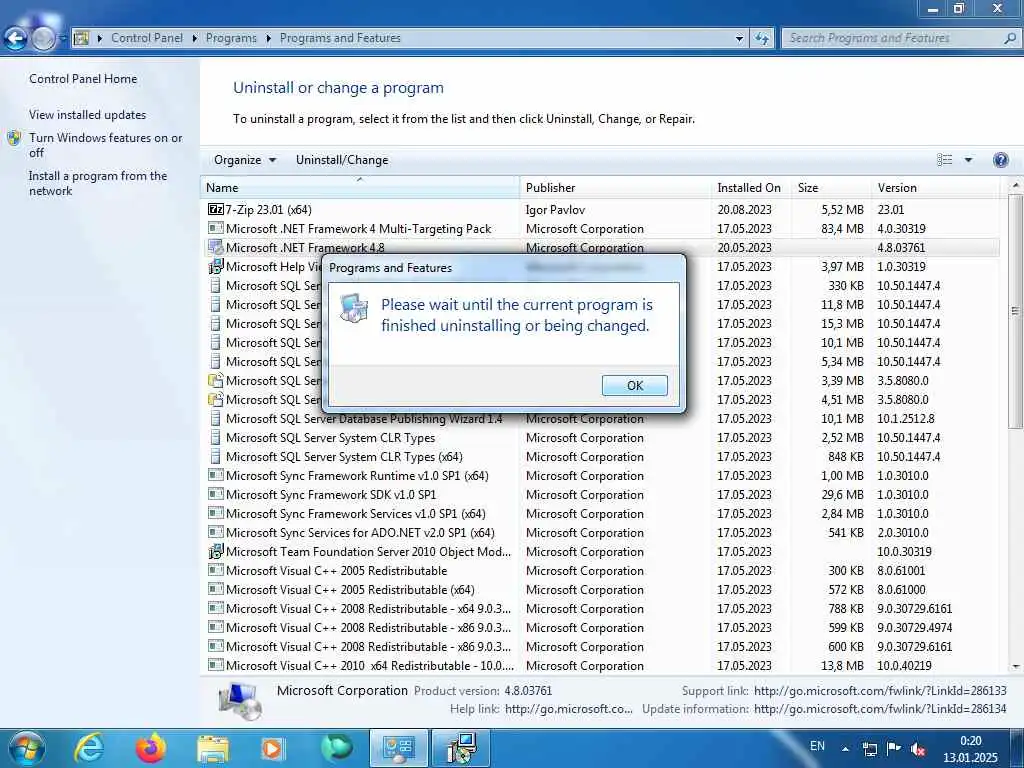Open the Support link URL ending 286133
The width and height of the screenshot is (1024, 768).
tap(880, 690)
